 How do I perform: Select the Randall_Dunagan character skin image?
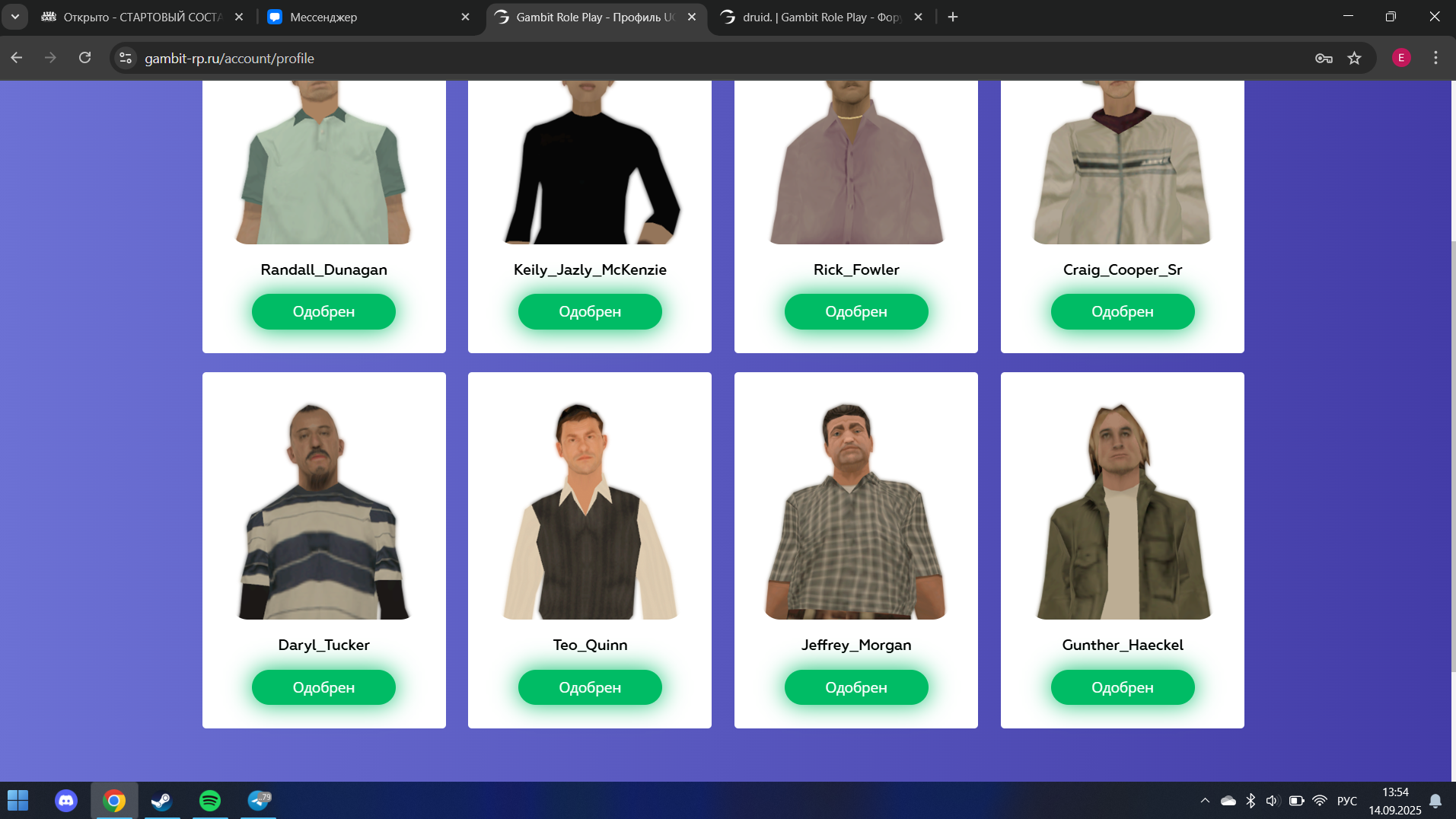(323, 162)
